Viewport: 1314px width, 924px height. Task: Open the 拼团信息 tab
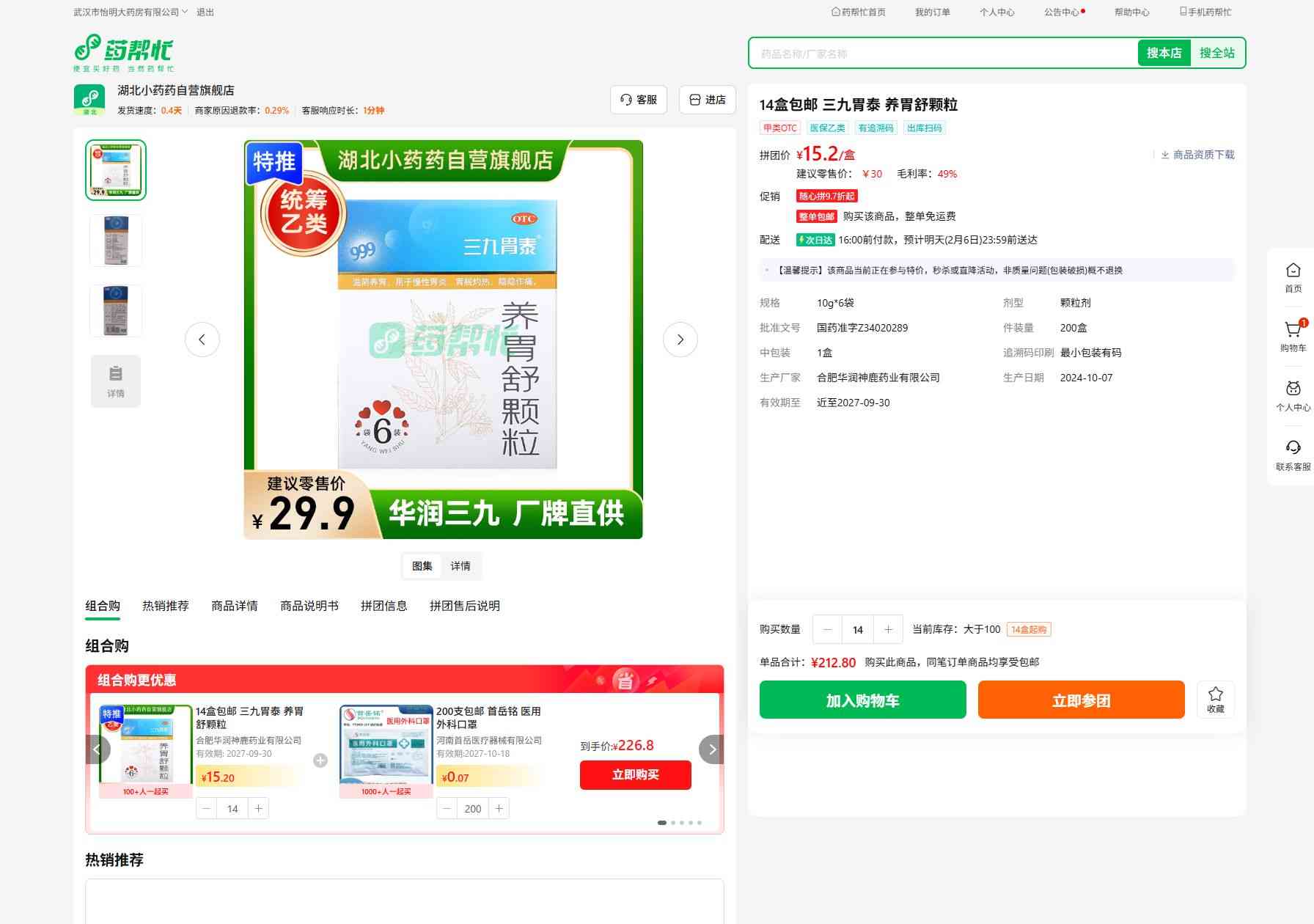383,606
